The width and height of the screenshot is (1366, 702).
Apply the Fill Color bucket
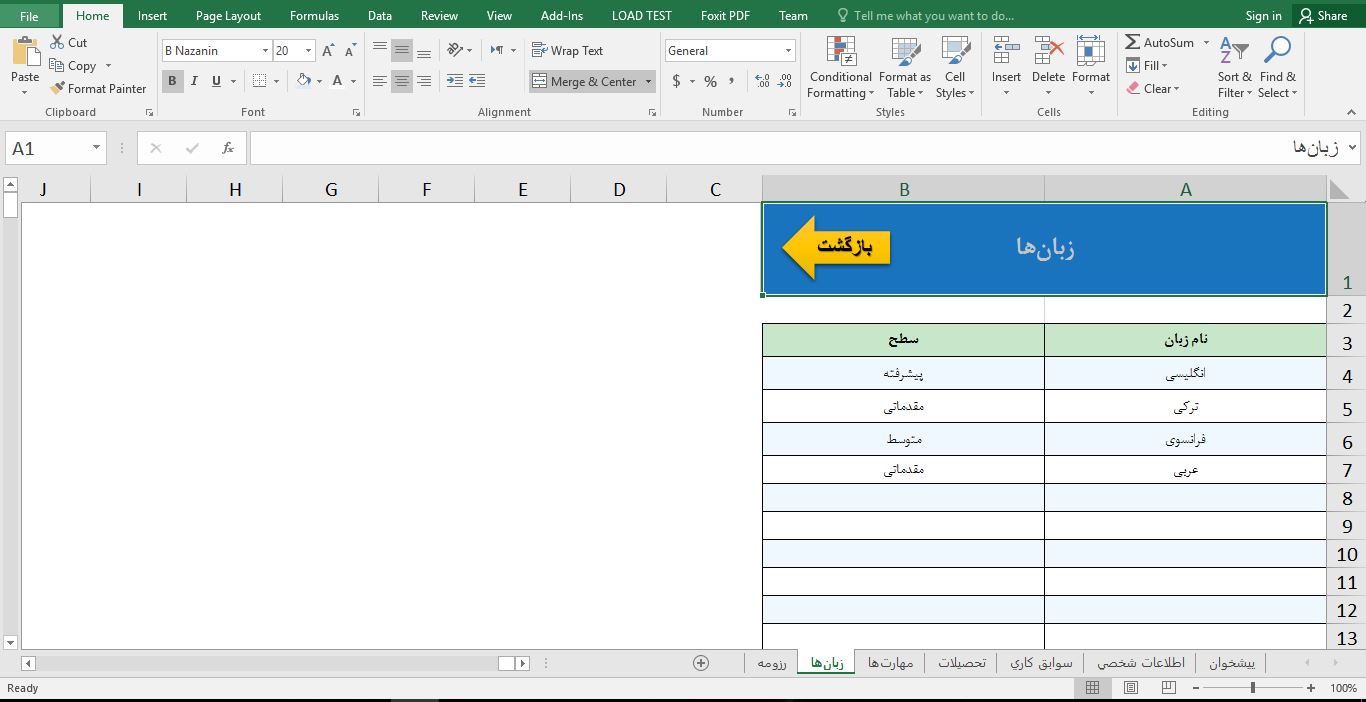coord(303,81)
